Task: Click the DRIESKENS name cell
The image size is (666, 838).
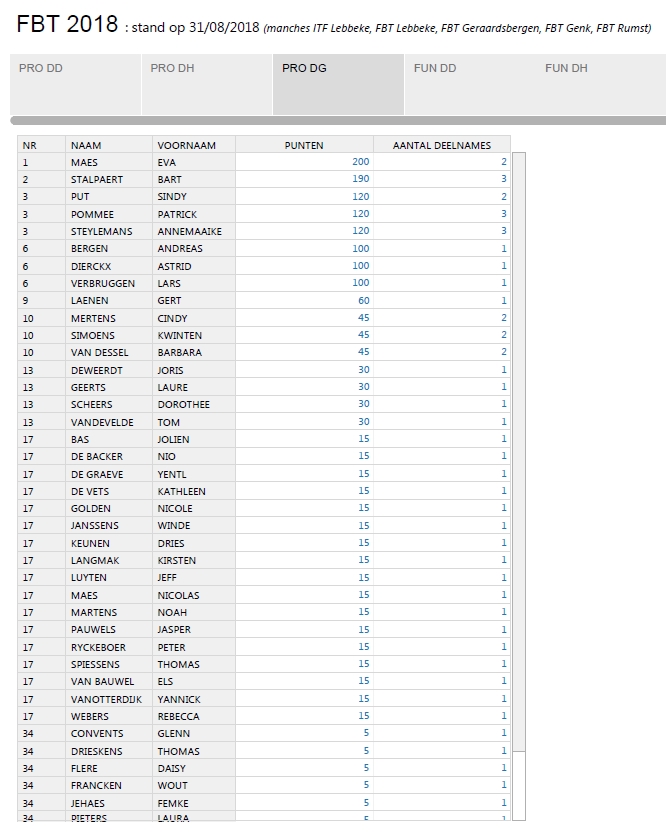Action: 109,750
